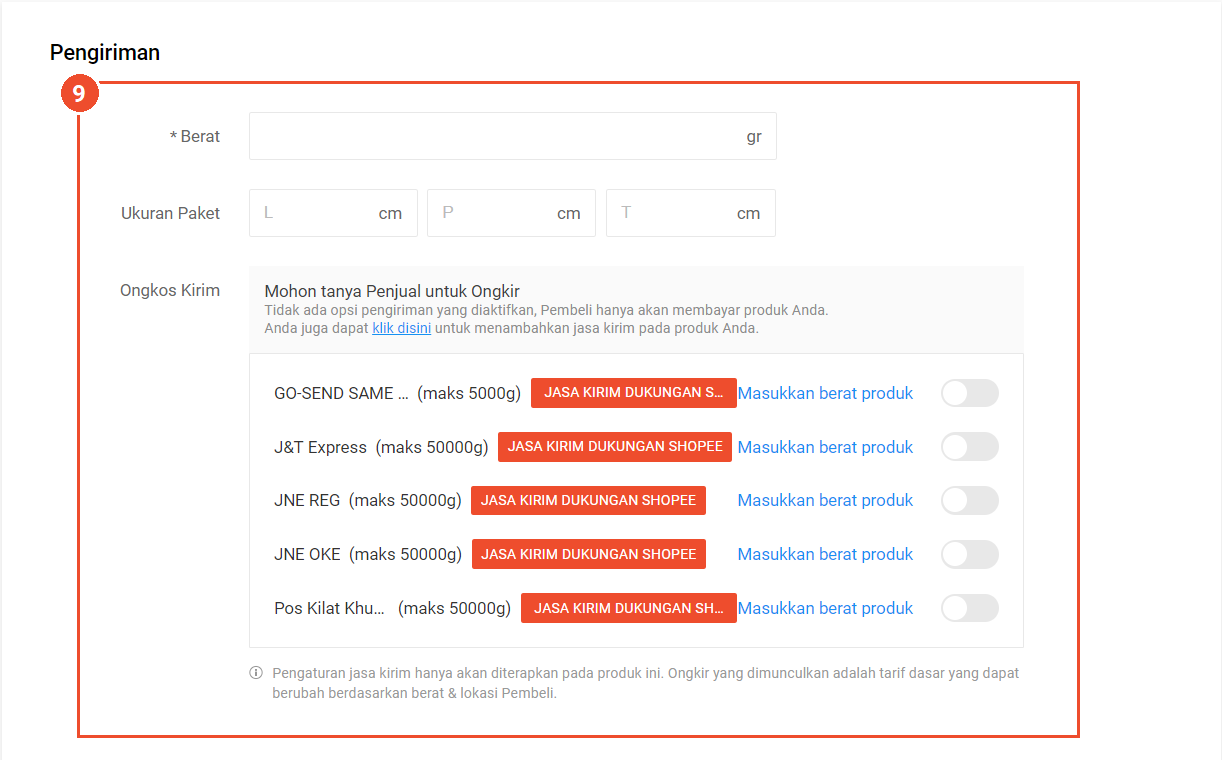Viewport: 1222px width, 774px height.
Task: Click 'Masukkan berat produk' for GO-SEND SAME
Action: (825, 393)
